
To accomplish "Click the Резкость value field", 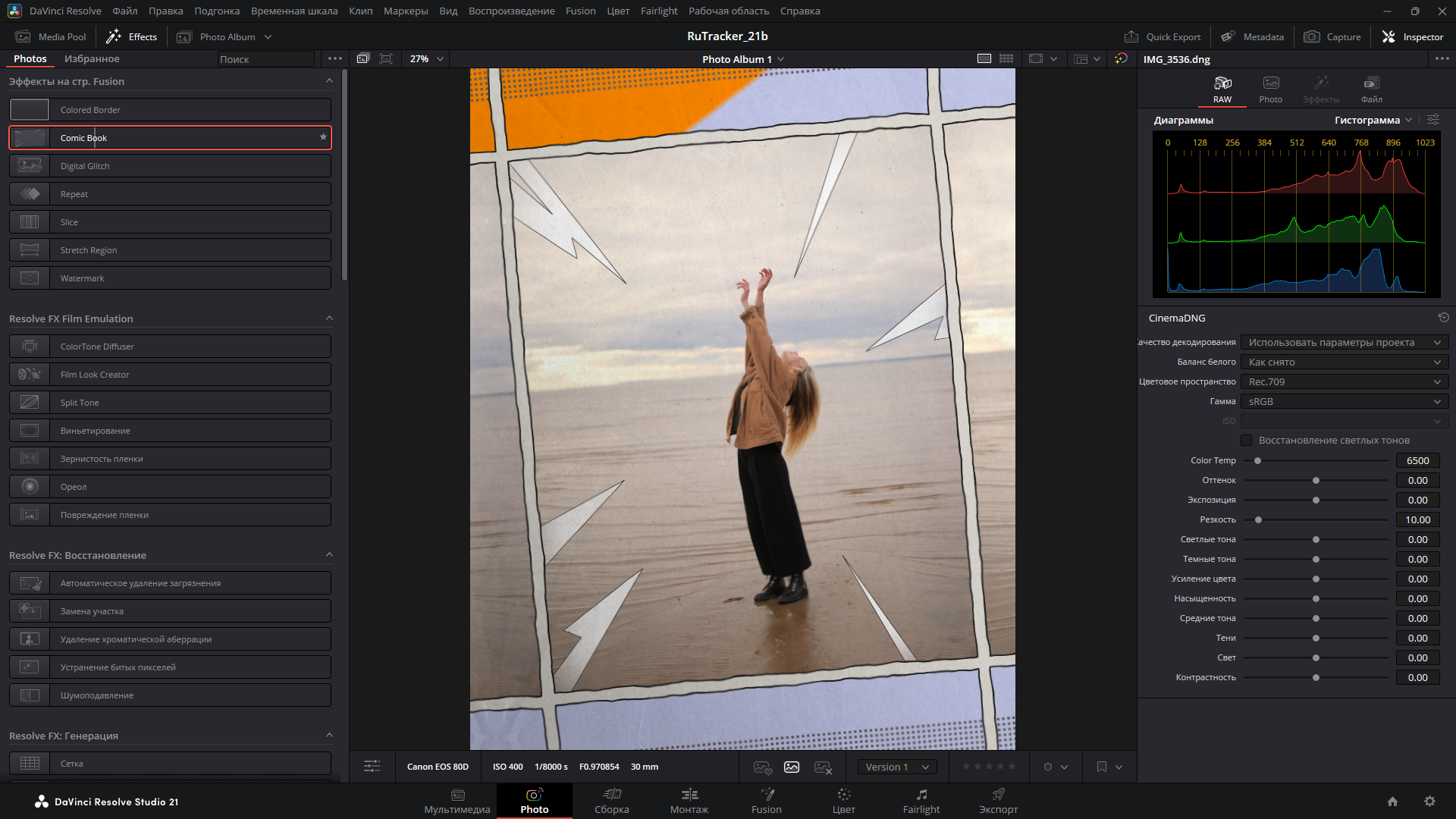I will coord(1417,519).
